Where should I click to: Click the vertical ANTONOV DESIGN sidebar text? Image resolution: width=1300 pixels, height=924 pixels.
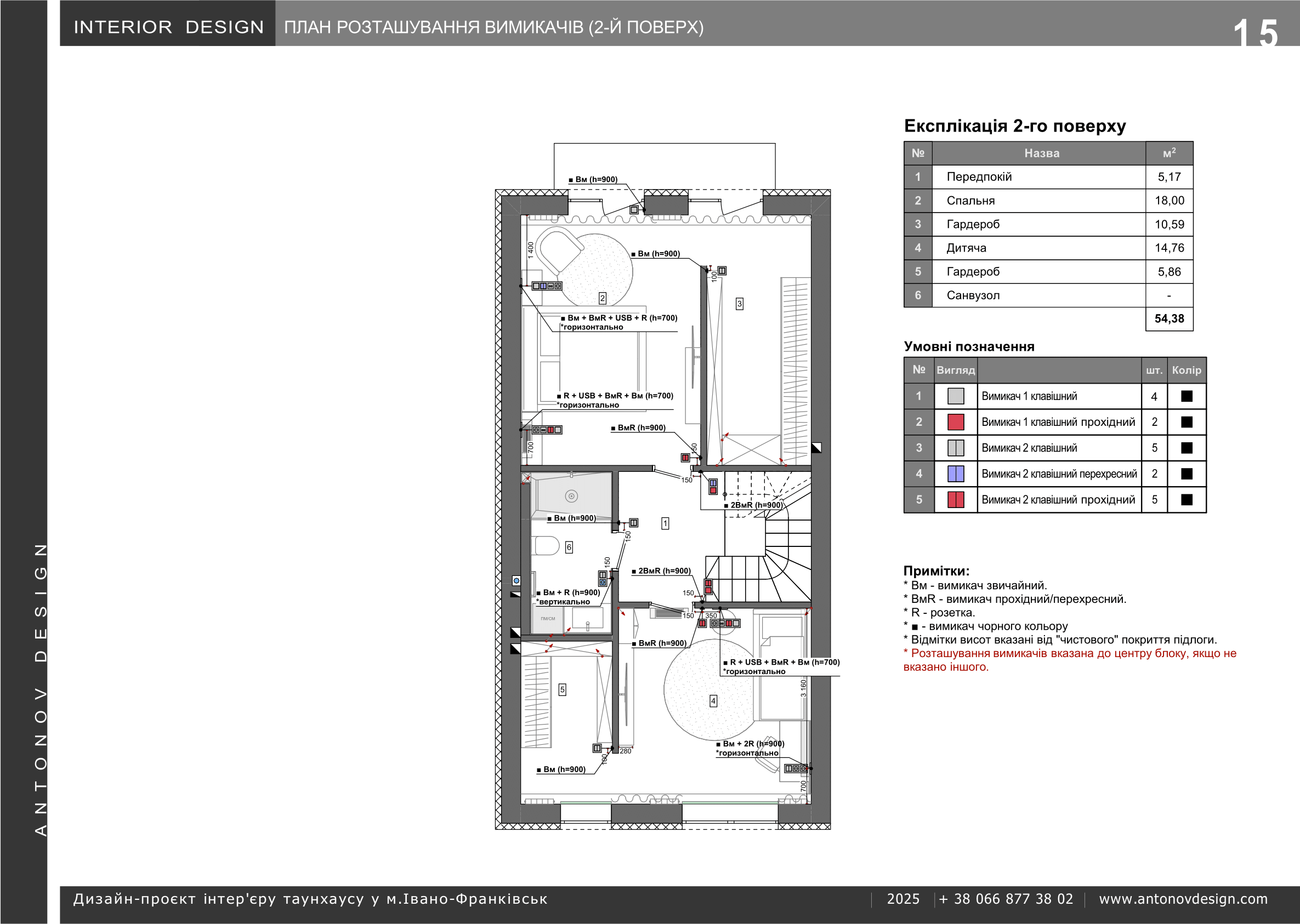tap(41, 689)
